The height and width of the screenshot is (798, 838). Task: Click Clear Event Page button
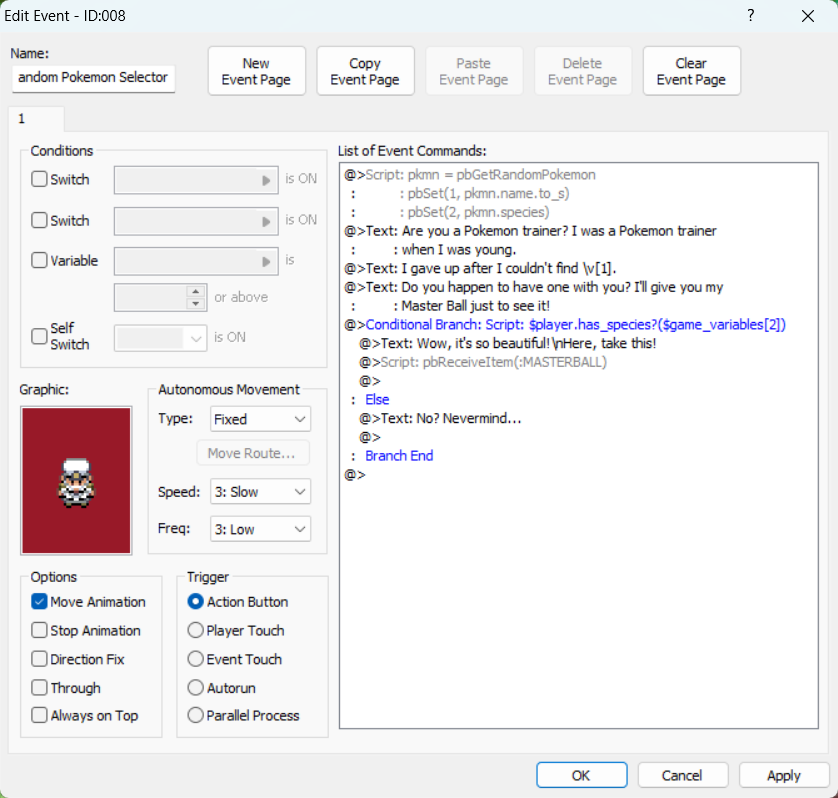[x=691, y=71]
